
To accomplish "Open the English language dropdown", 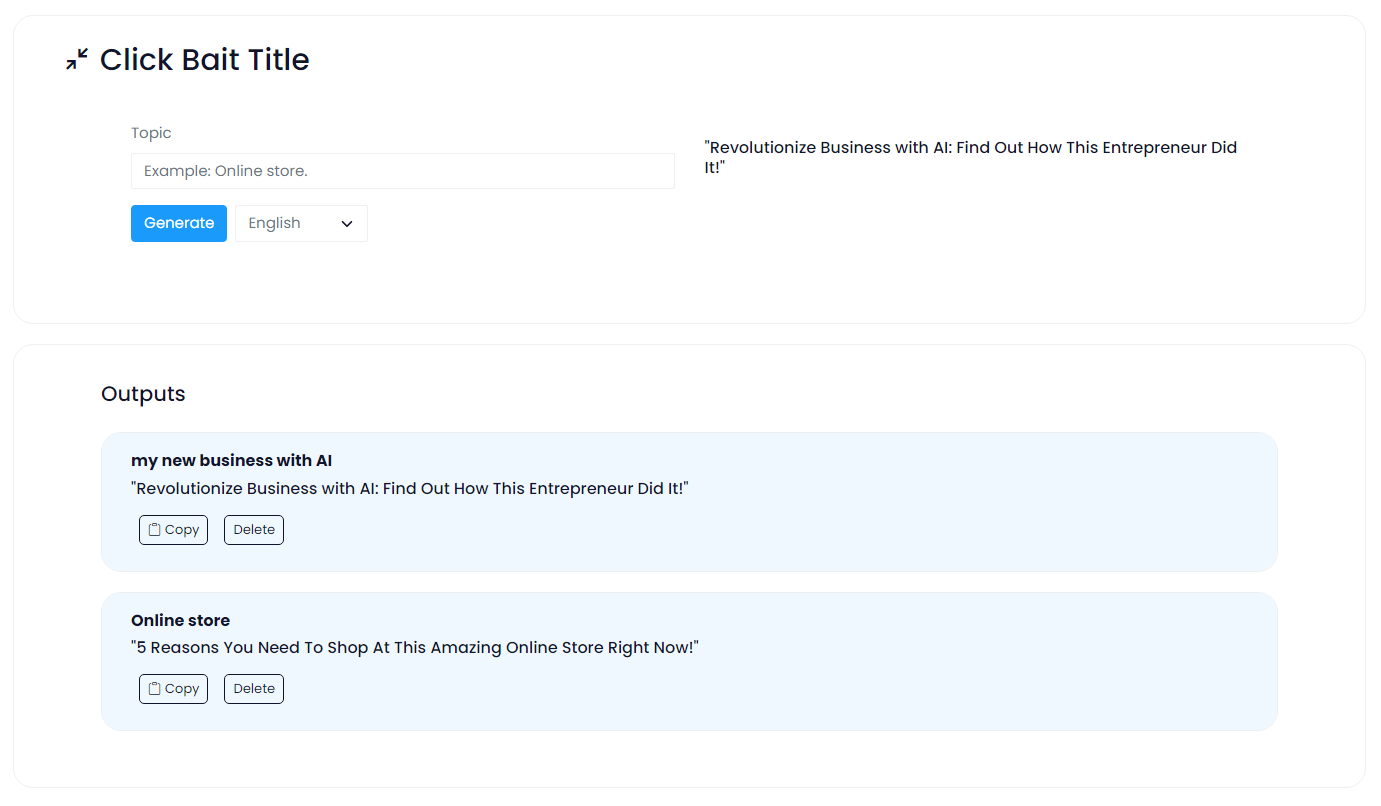I will [300, 223].
